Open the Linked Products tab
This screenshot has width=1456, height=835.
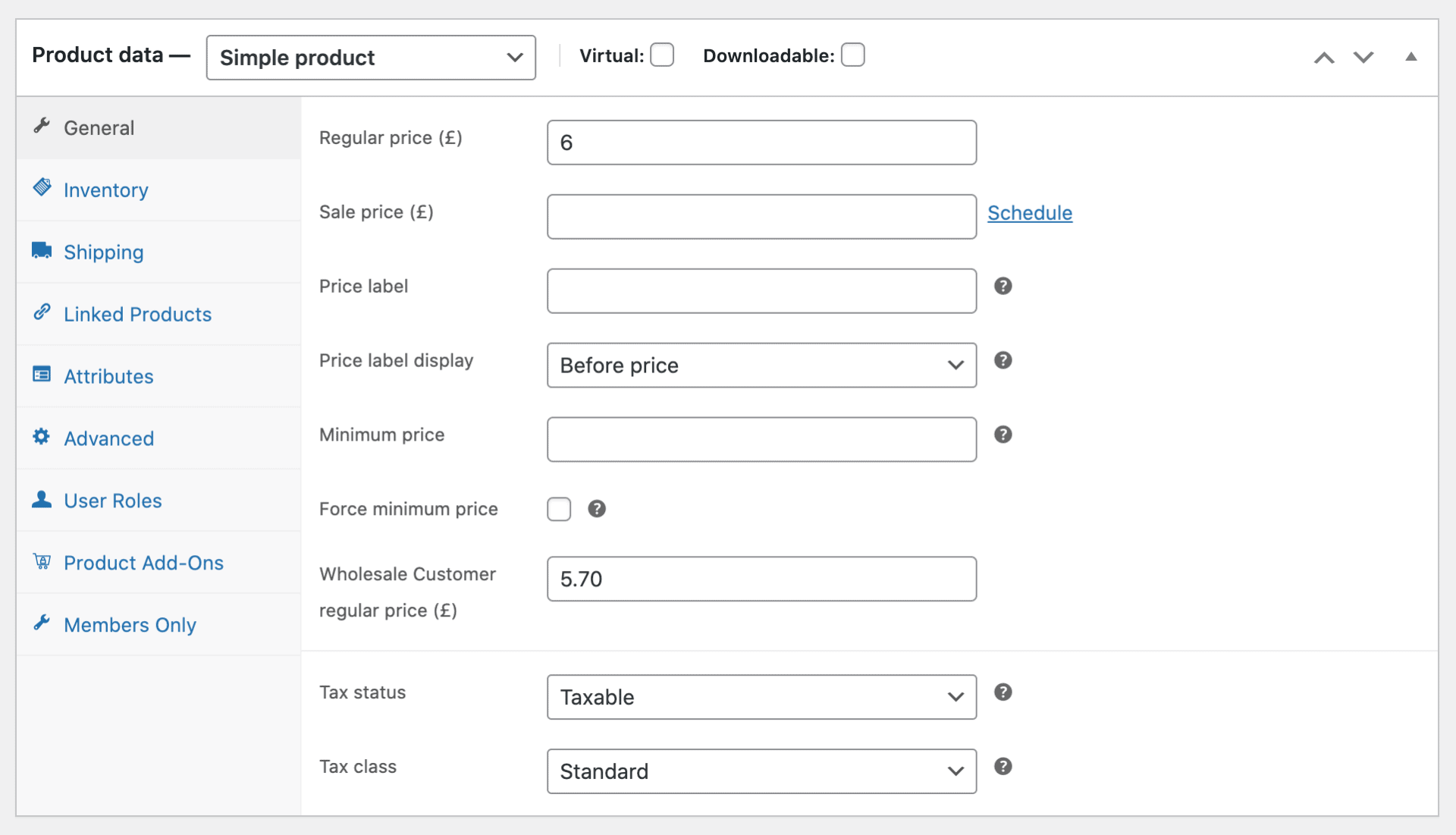[x=158, y=314]
